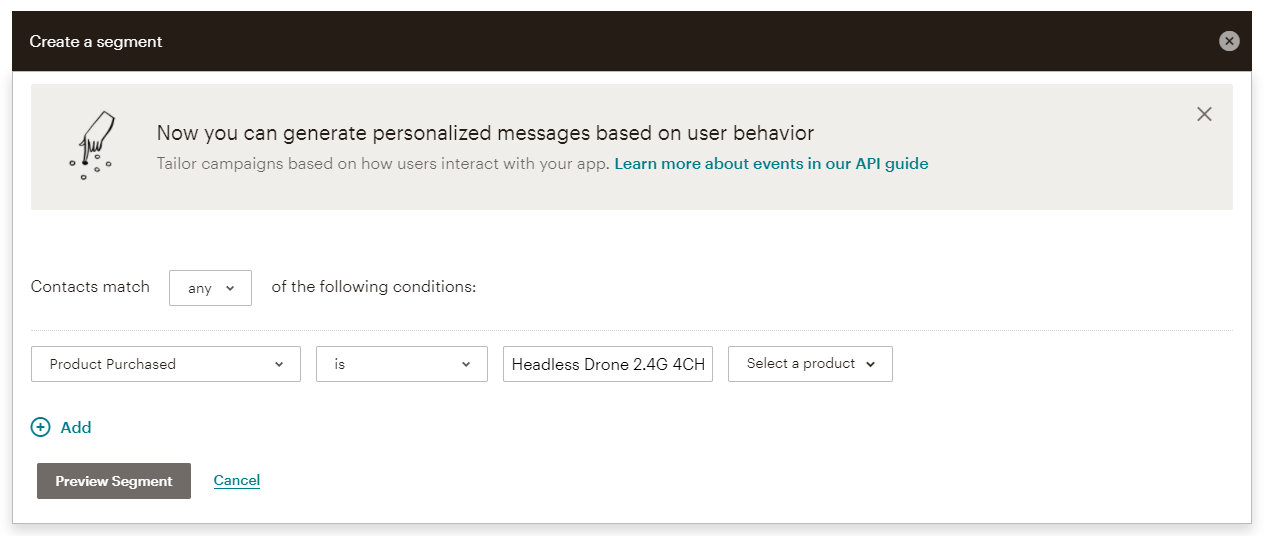This screenshot has width=1264, height=536.
Task: Focus the 'Headless Drone 2.4G 4CH' text field
Action: coord(608,364)
